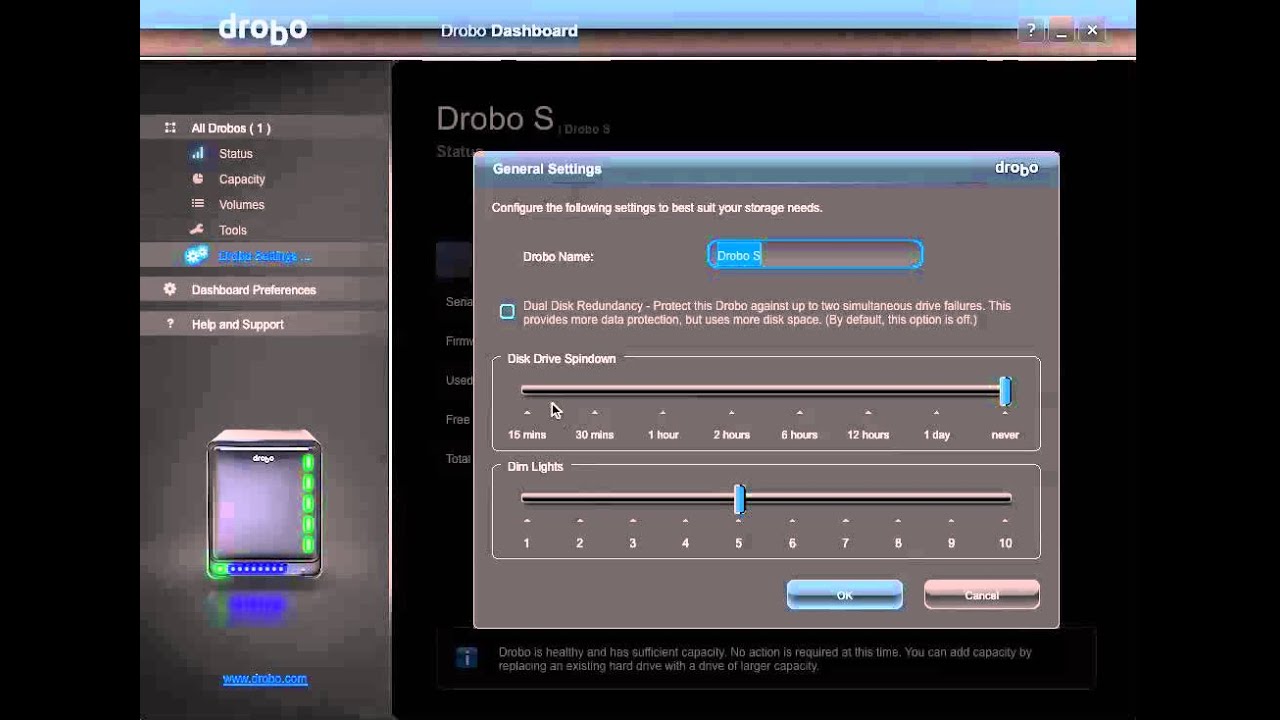
Task: Select All Drobos ( 1 ) entry
Action: [231, 128]
